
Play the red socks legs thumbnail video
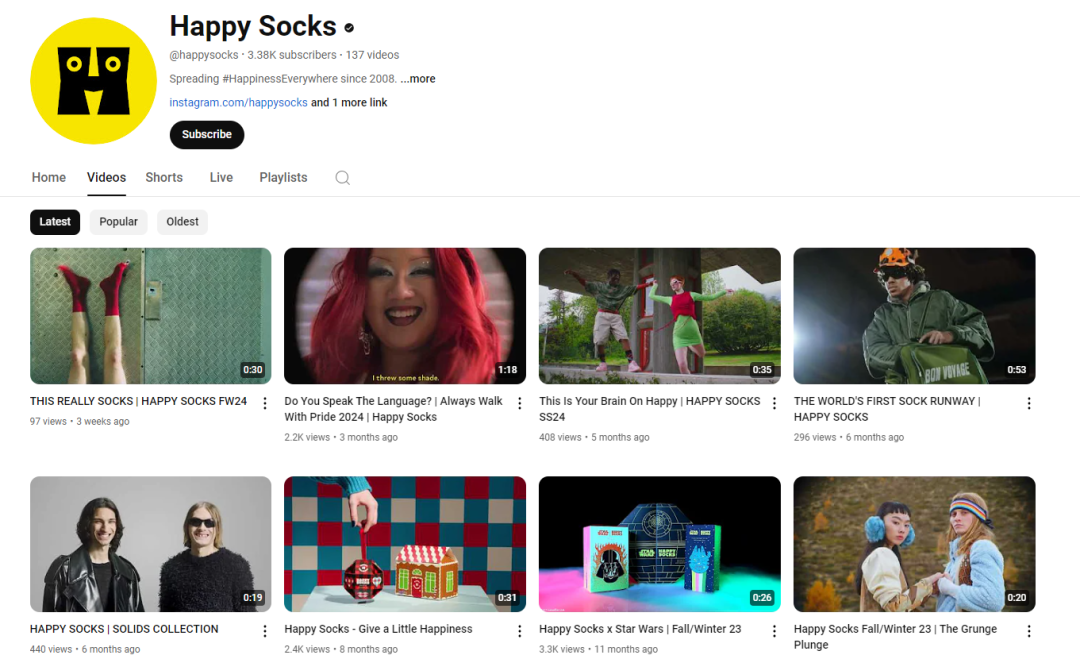click(151, 316)
